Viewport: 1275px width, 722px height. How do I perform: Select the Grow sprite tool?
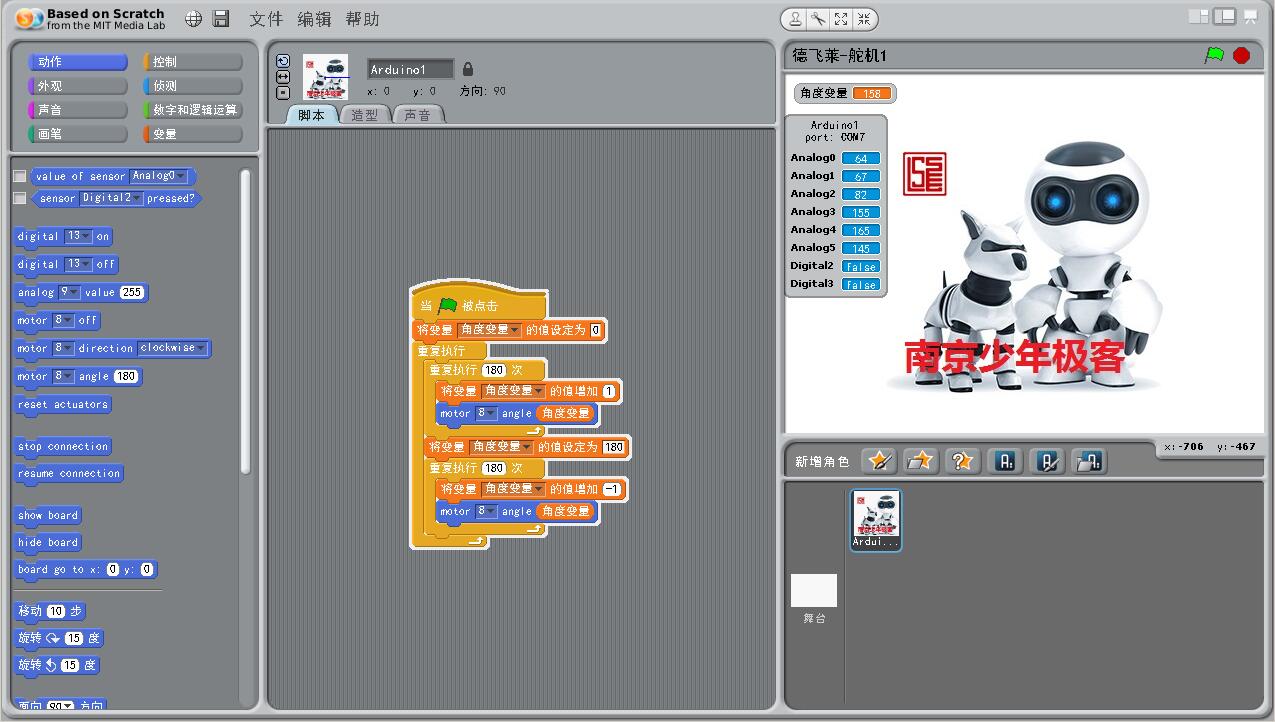[x=841, y=19]
